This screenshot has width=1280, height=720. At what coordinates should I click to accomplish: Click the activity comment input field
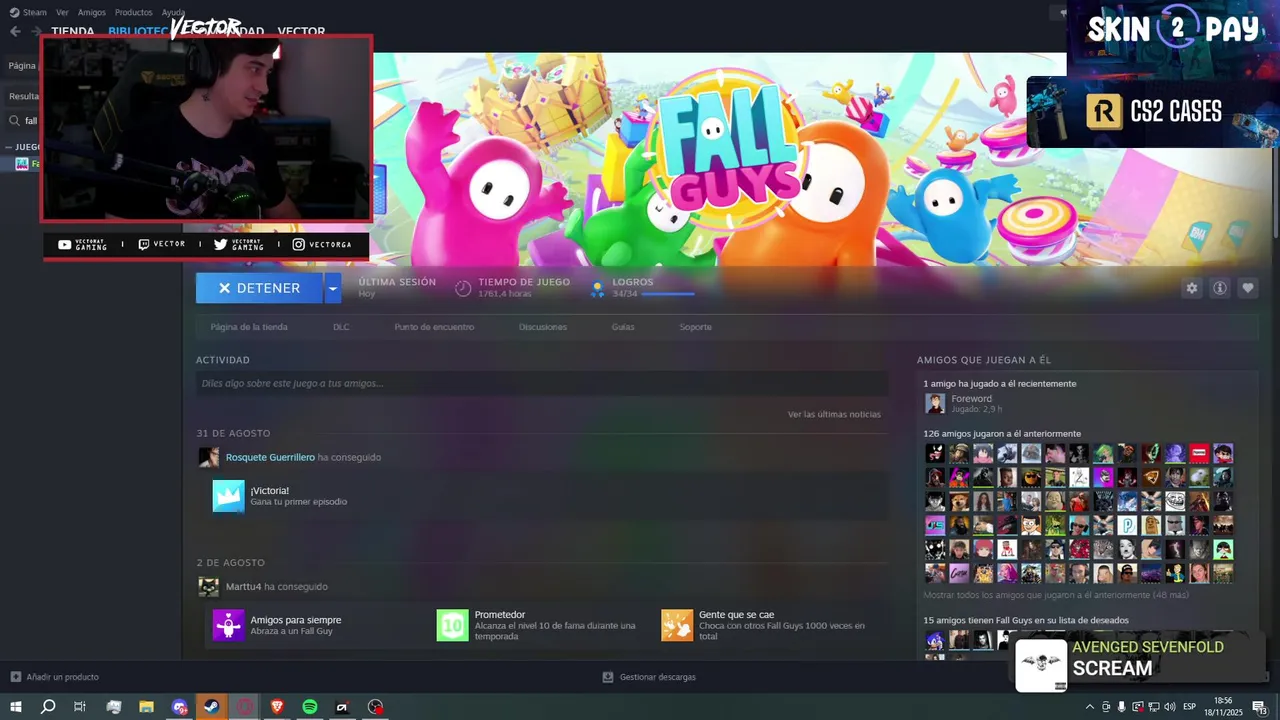(x=542, y=383)
